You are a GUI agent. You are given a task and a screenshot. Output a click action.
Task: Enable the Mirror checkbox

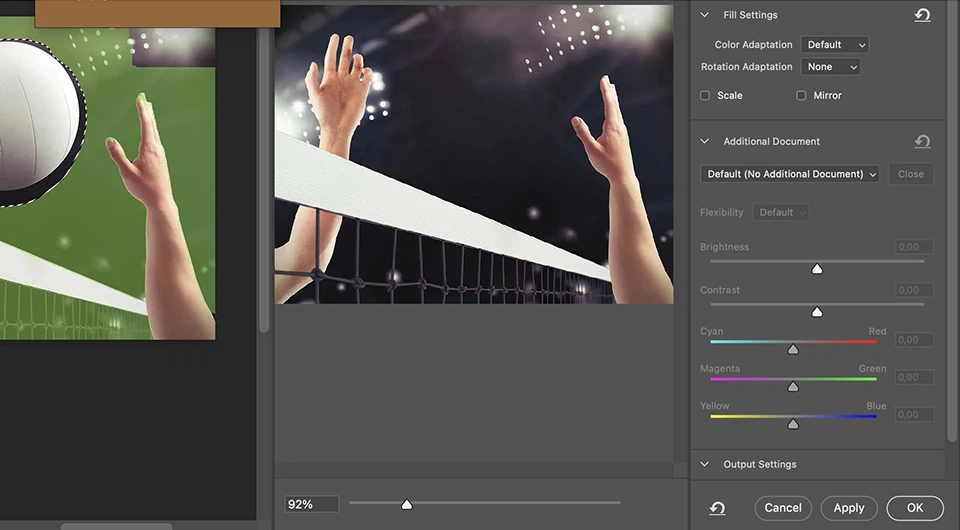click(x=801, y=95)
